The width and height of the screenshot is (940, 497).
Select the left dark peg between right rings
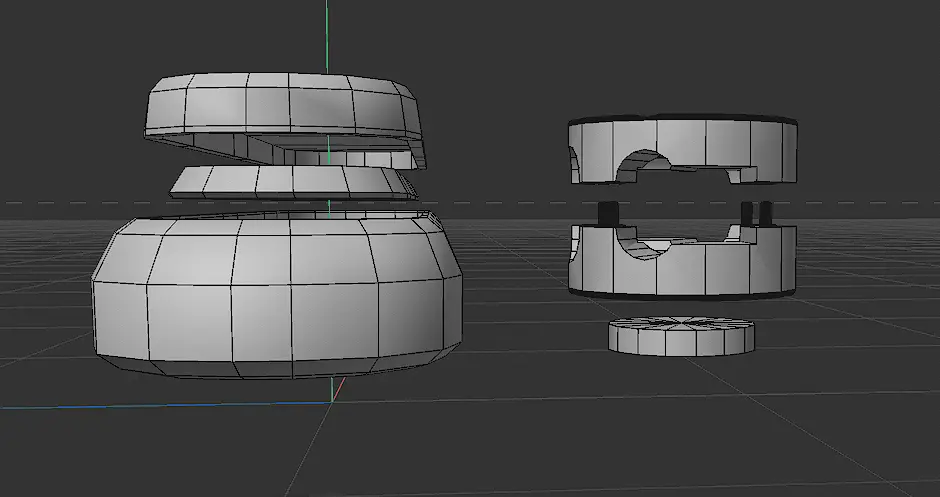click(x=607, y=214)
